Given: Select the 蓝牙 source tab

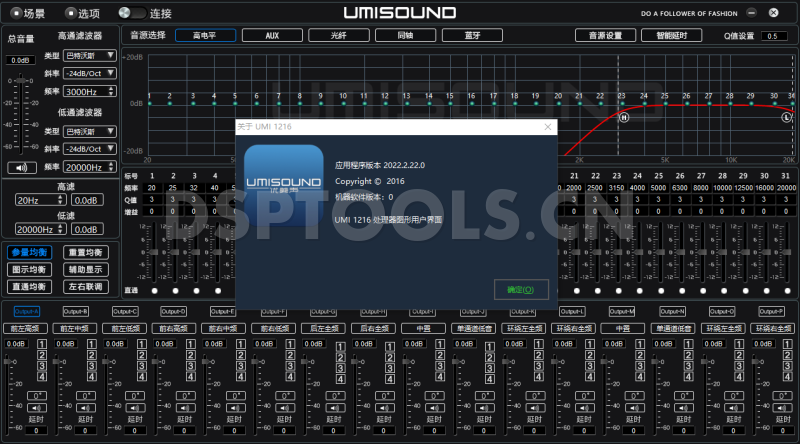Looking at the screenshot, I should pos(472,35).
